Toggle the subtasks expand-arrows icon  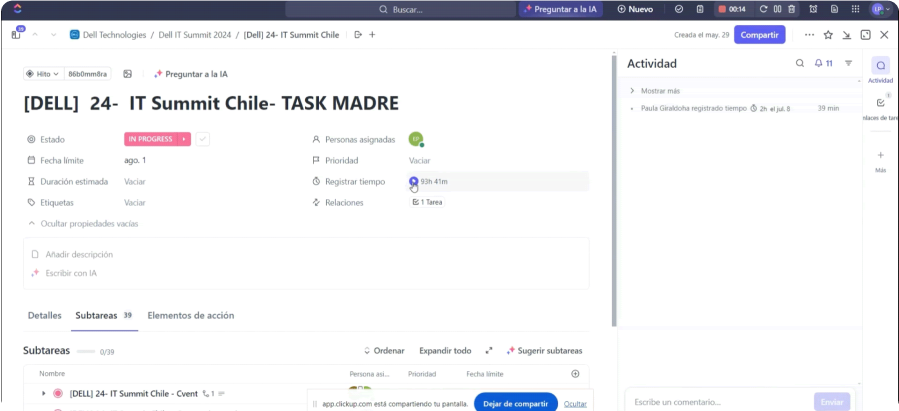pos(488,351)
